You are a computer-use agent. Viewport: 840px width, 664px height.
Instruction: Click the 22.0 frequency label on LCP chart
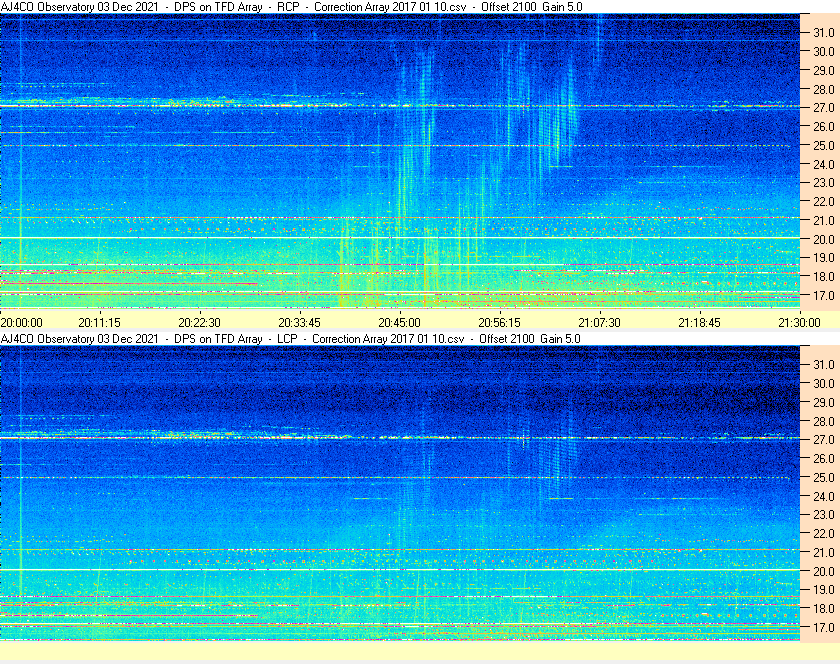click(x=824, y=533)
